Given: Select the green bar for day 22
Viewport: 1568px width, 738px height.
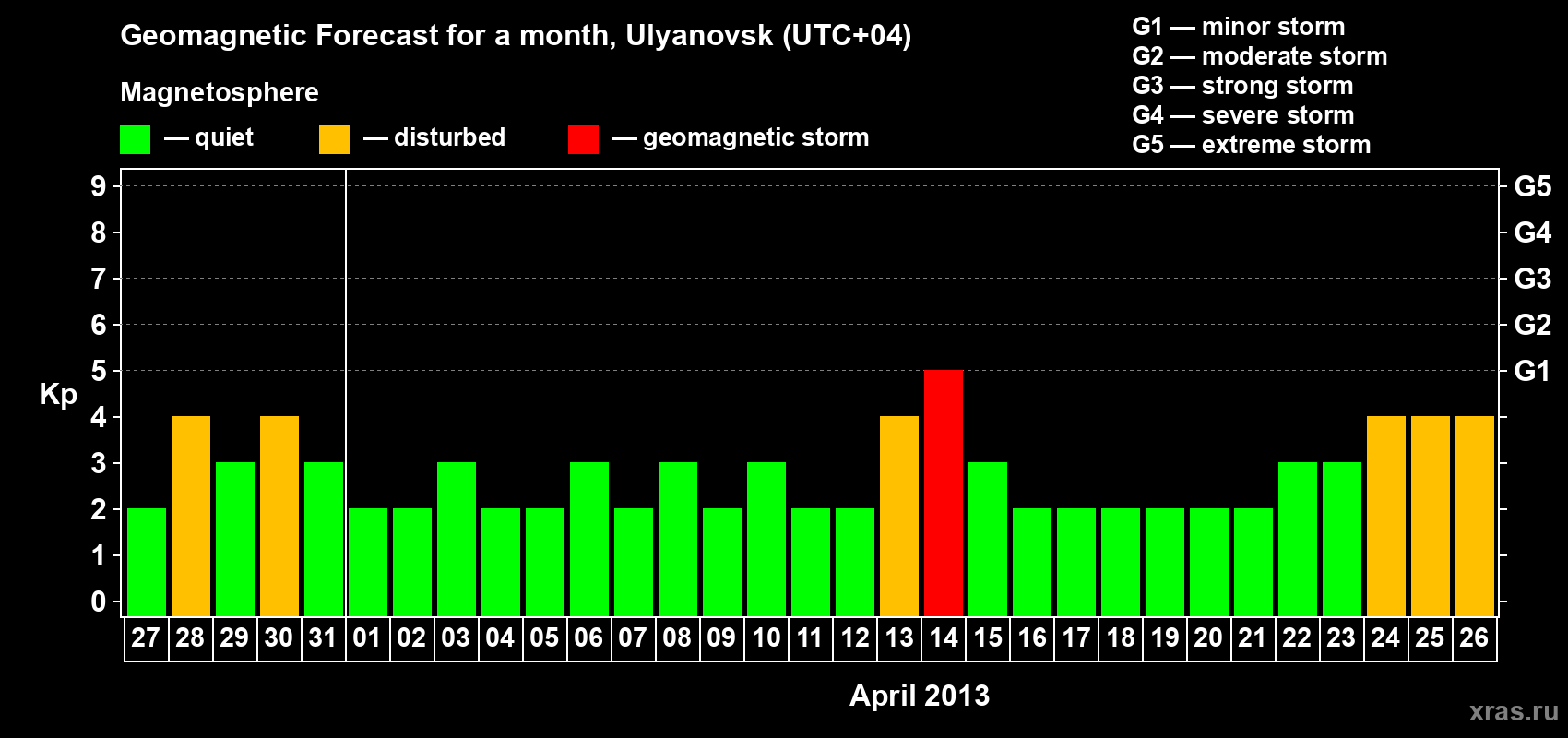Looking at the screenshot, I should pos(1298,540).
